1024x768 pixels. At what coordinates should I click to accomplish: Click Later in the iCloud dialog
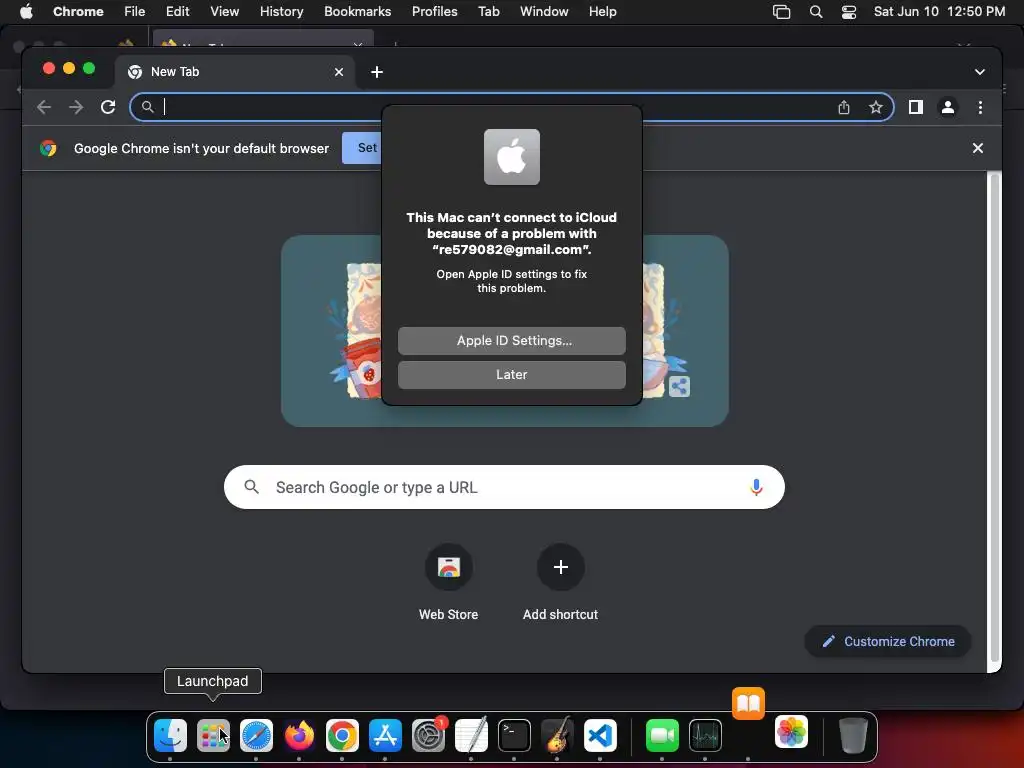(x=511, y=375)
